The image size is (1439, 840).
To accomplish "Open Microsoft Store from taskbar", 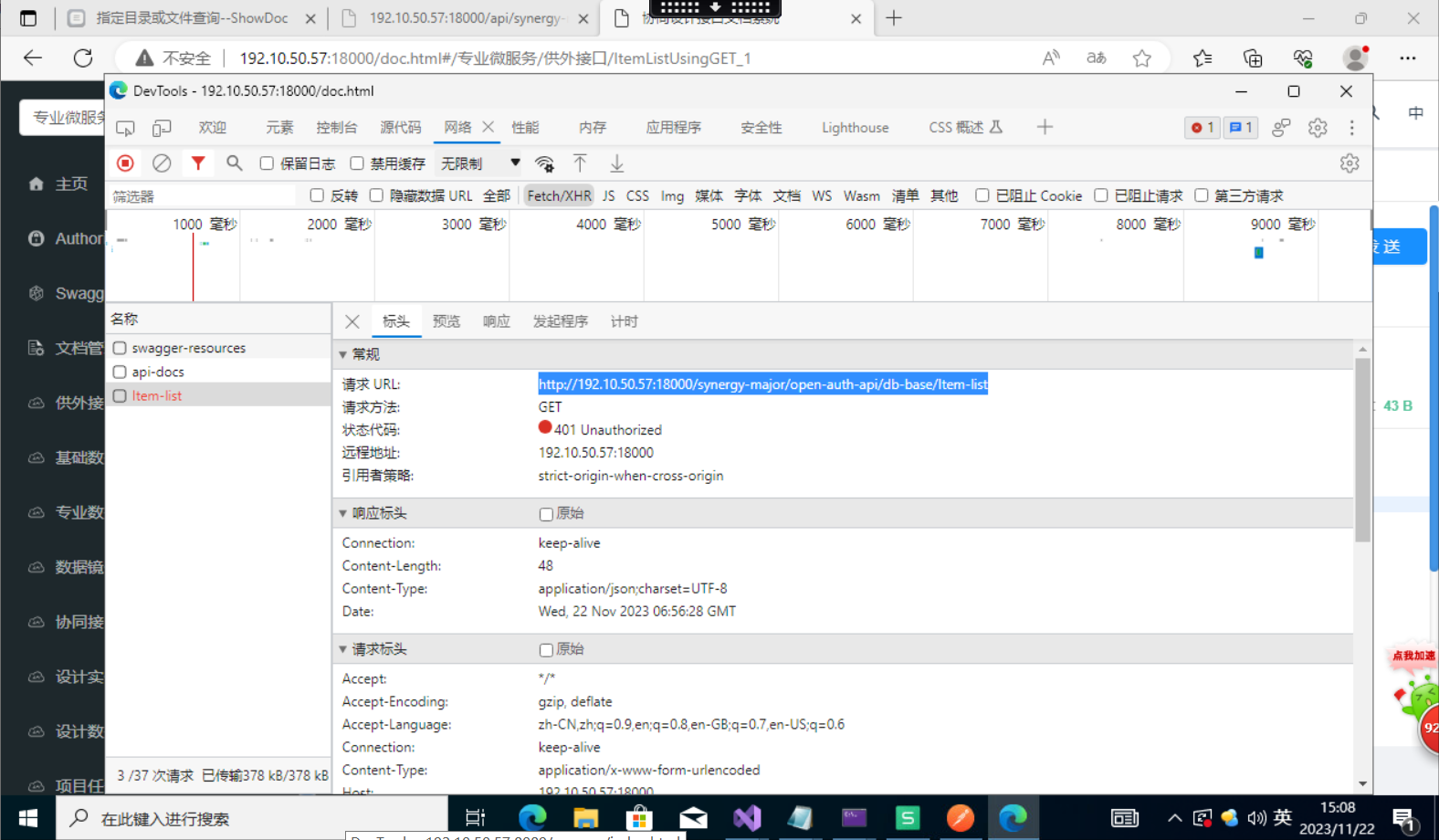I will pos(639,817).
